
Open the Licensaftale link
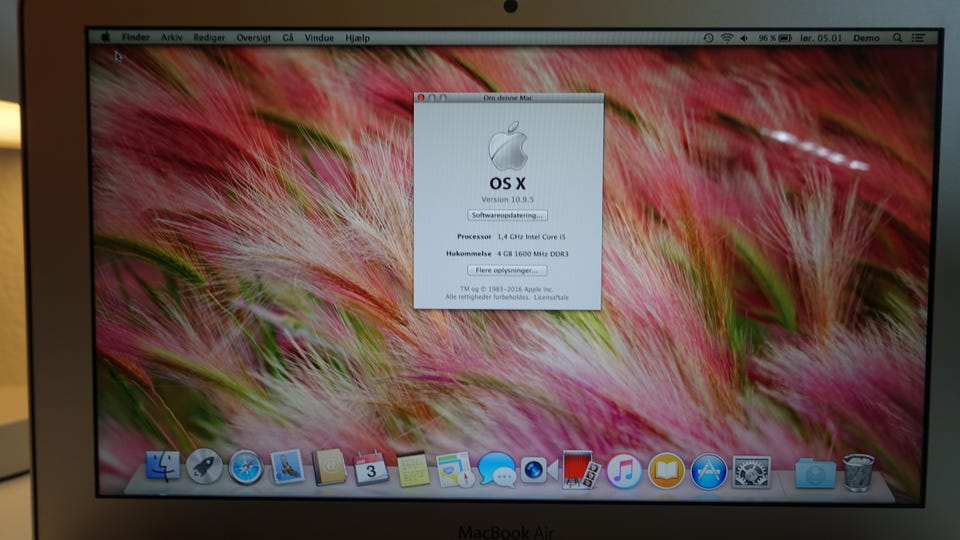tap(551, 298)
